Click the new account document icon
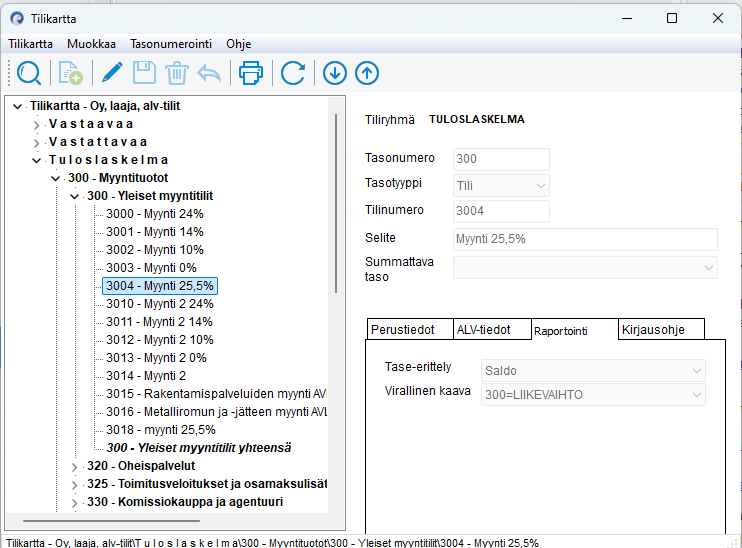742x548 pixels. click(71, 73)
